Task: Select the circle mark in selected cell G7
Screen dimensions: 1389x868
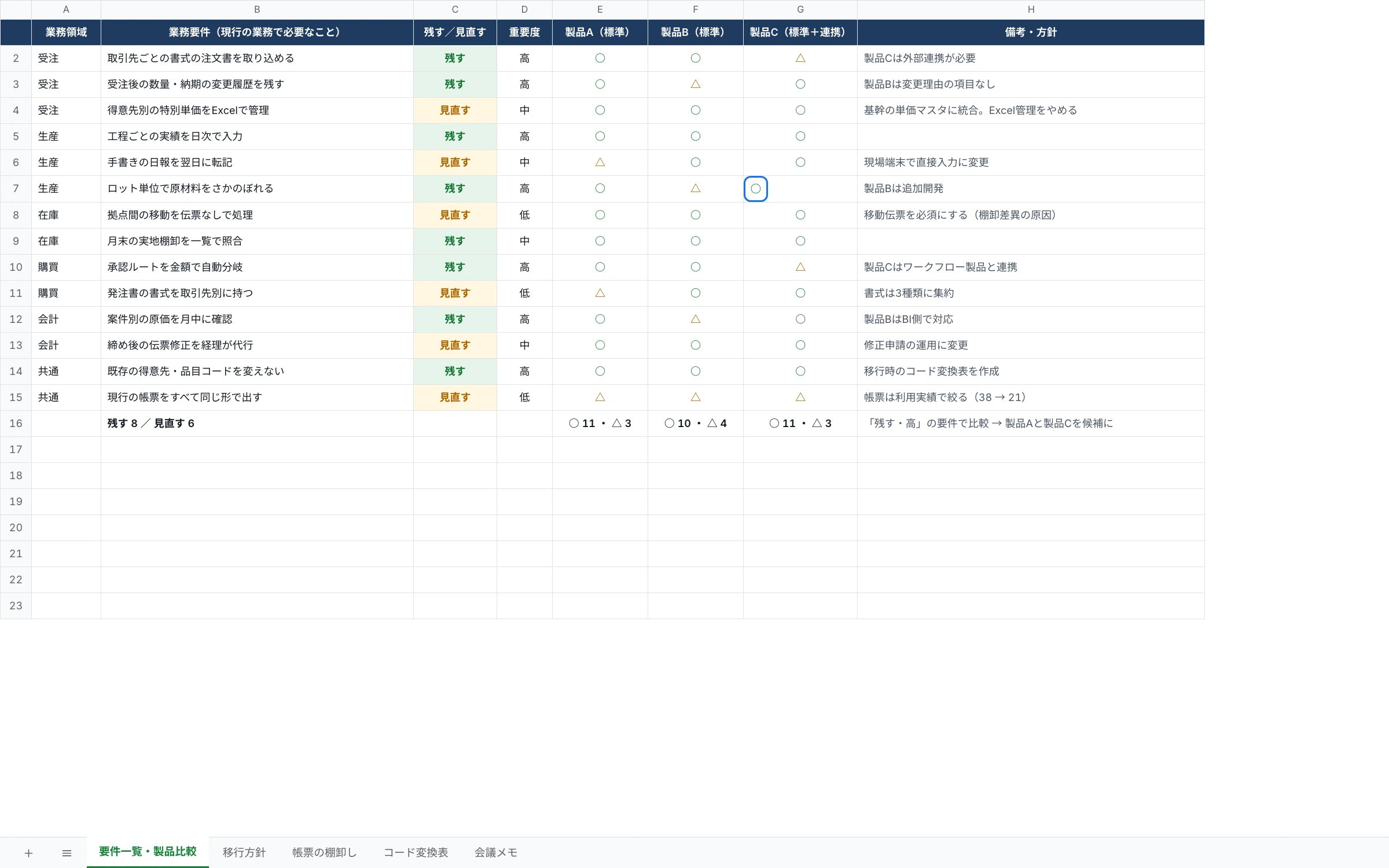Action: (x=756, y=189)
